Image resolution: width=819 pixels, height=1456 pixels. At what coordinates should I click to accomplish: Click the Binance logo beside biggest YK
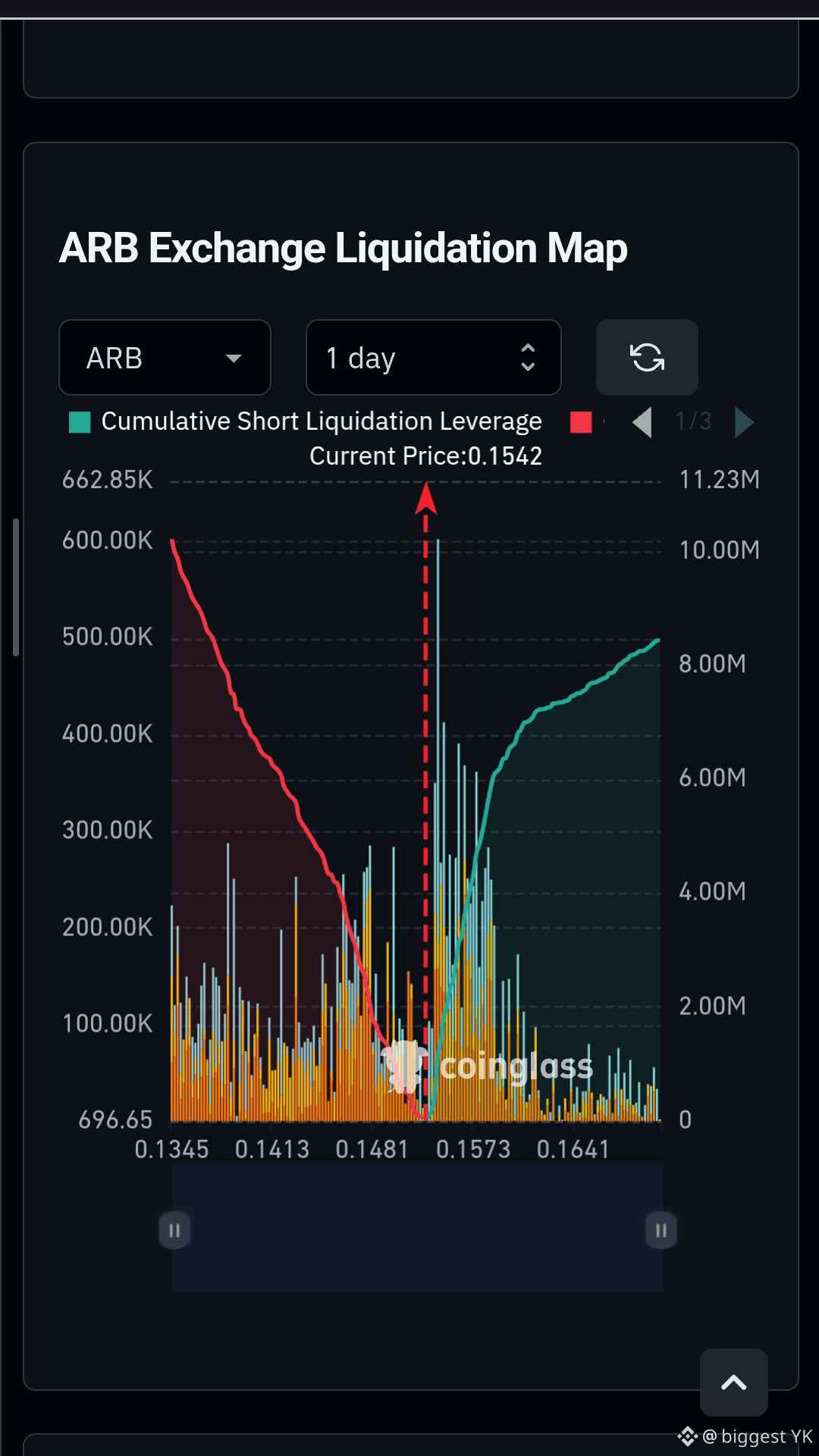pos(687,1436)
